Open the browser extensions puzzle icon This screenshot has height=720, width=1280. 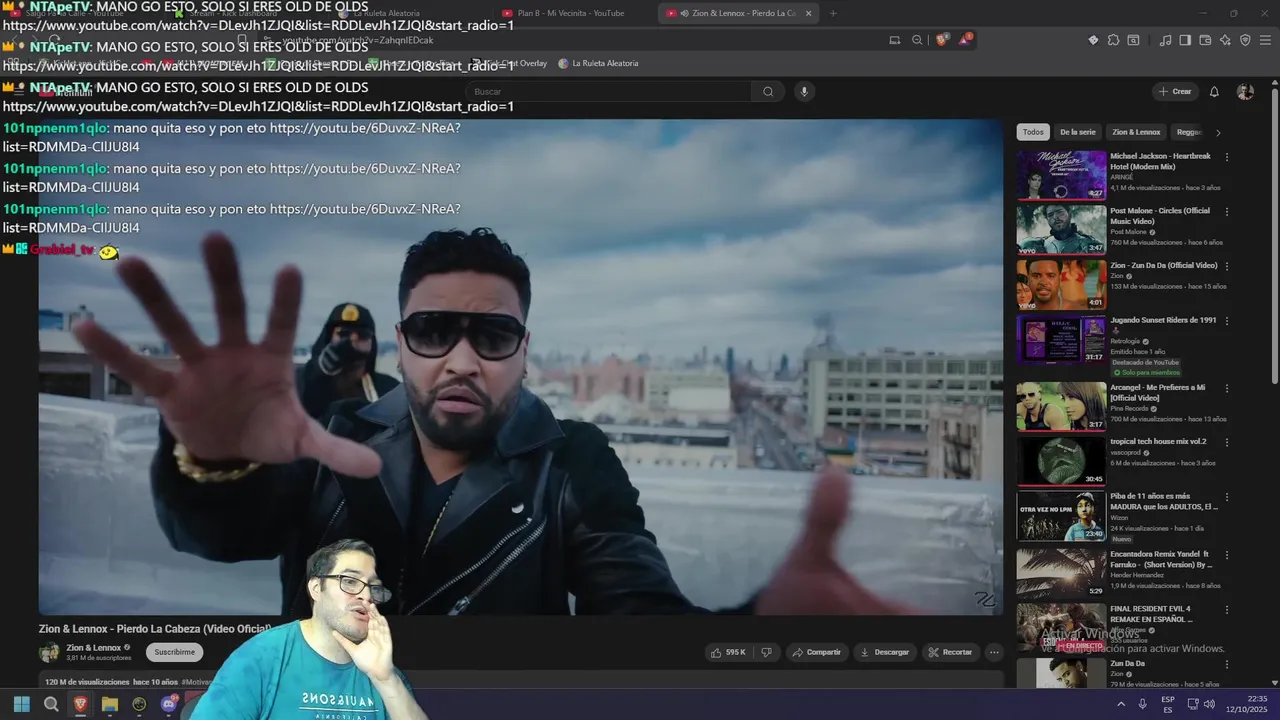coord(1113,40)
